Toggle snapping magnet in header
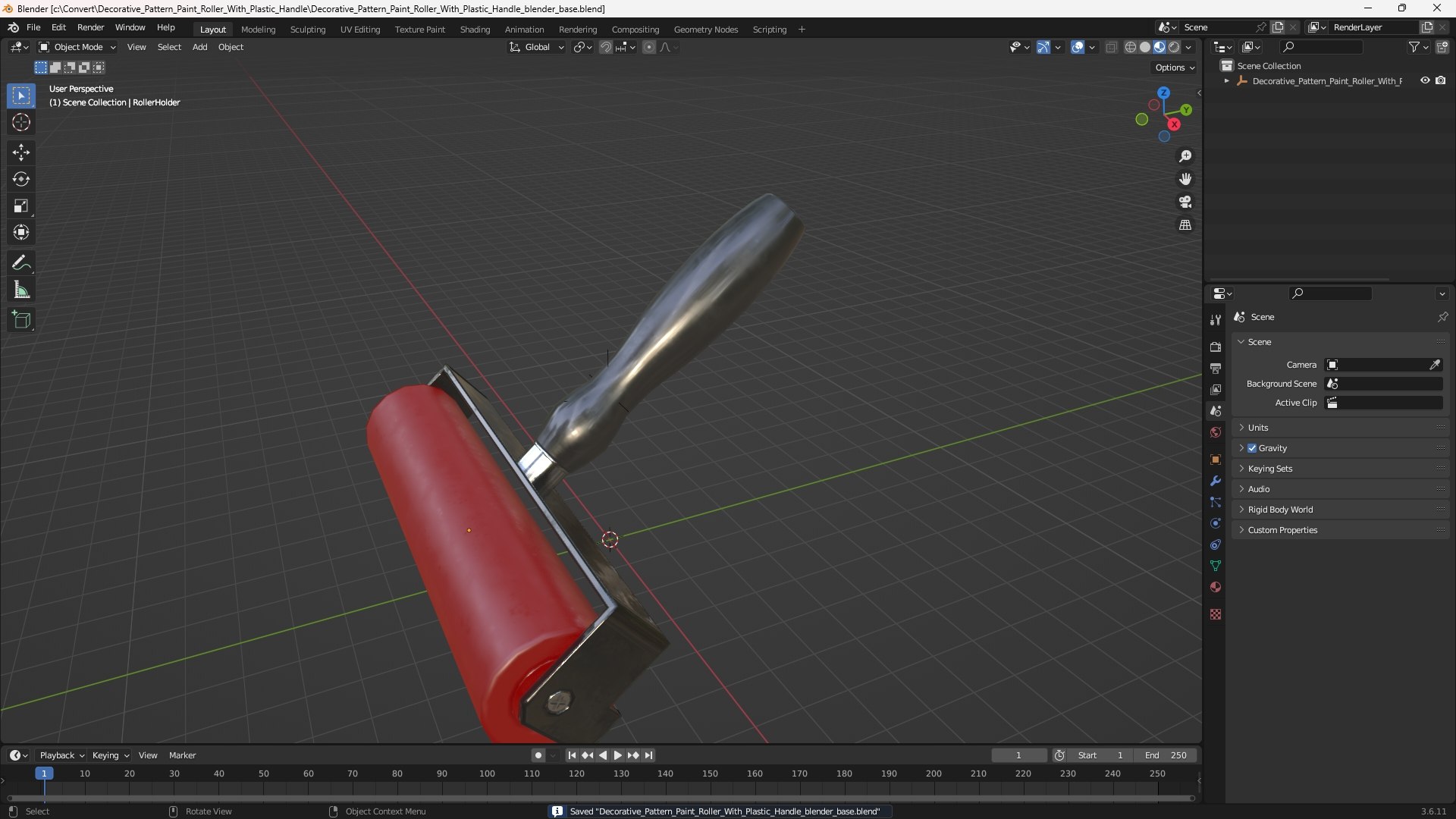The width and height of the screenshot is (1456, 819). (606, 47)
